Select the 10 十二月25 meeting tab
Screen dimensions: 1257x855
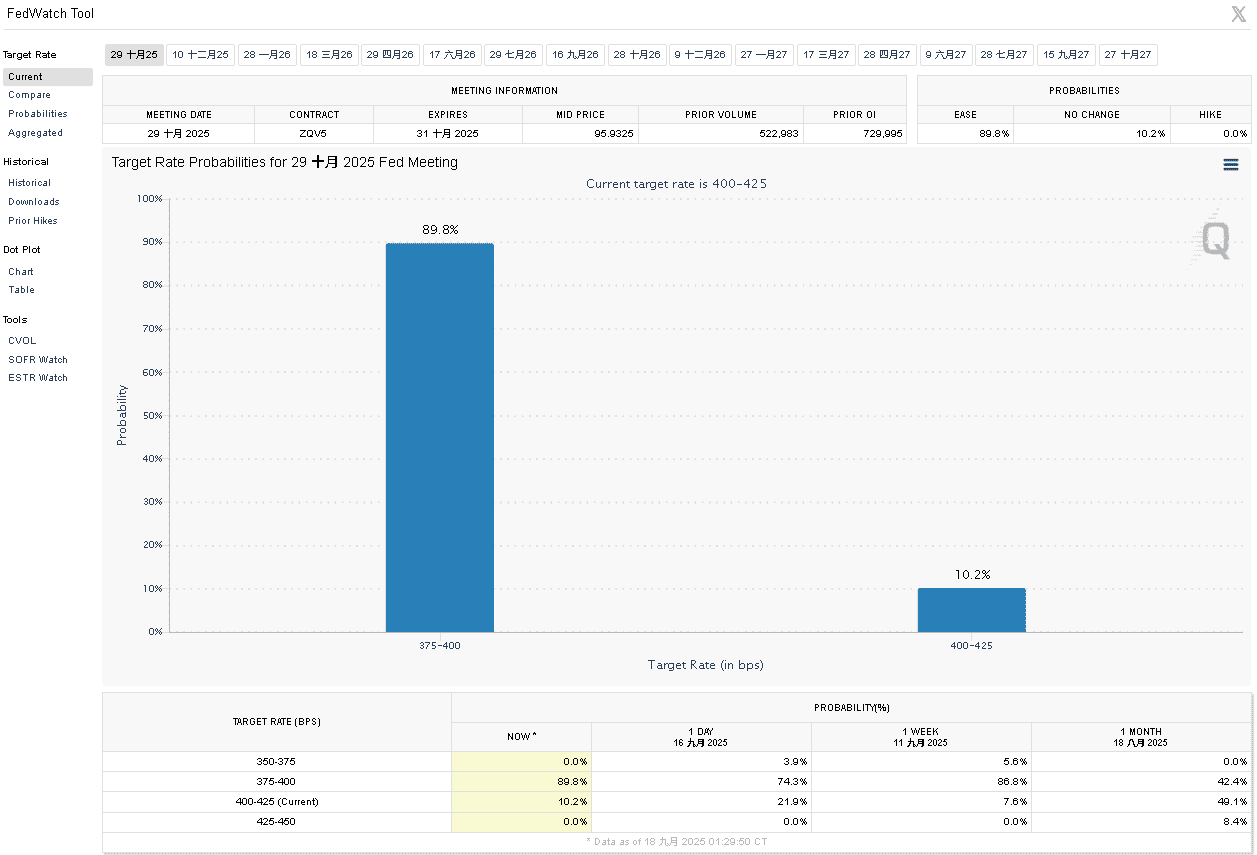tap(200, 55)
